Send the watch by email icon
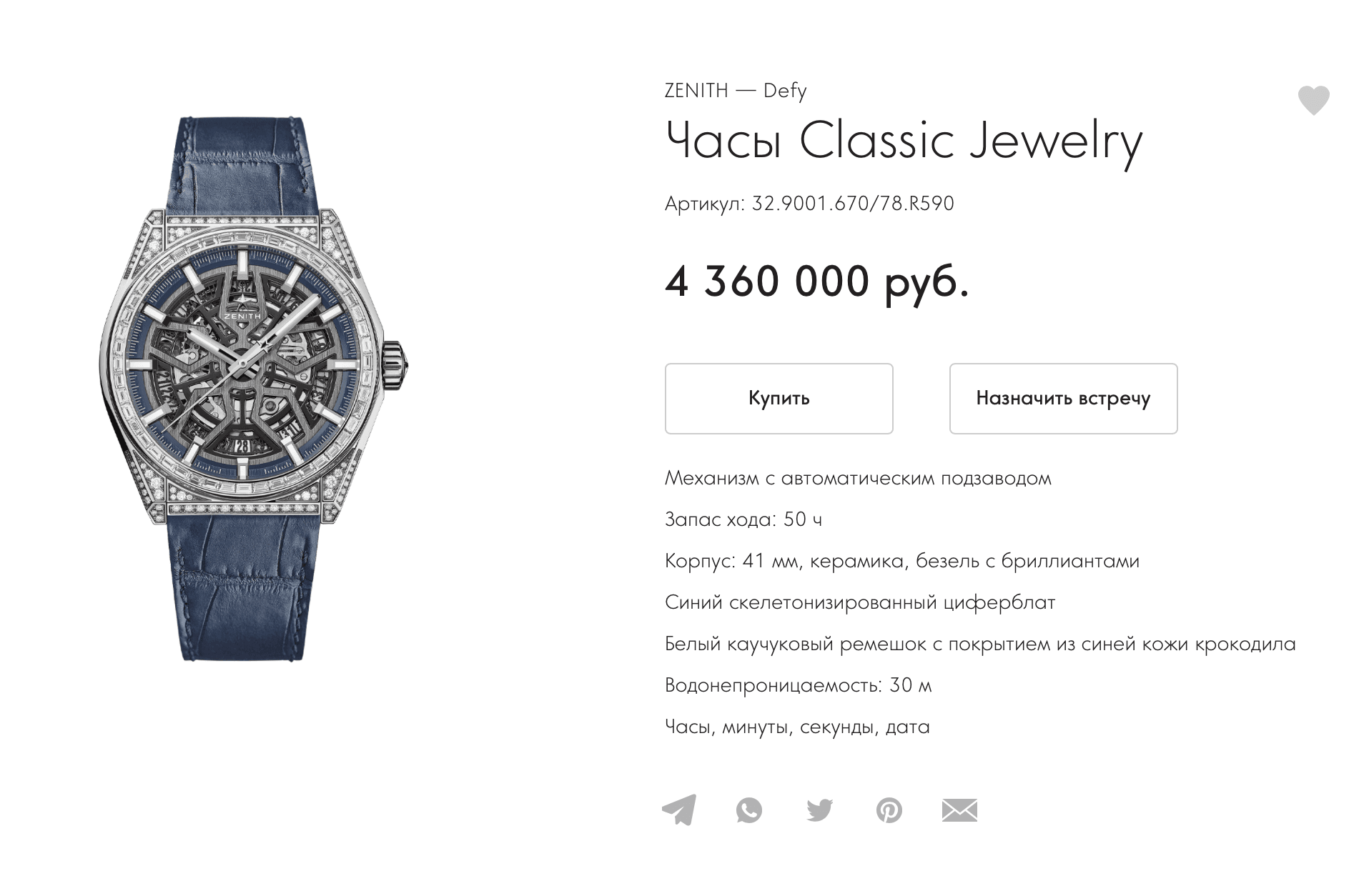This screenshot has height=896, width=1364. (x=959, y=810)
